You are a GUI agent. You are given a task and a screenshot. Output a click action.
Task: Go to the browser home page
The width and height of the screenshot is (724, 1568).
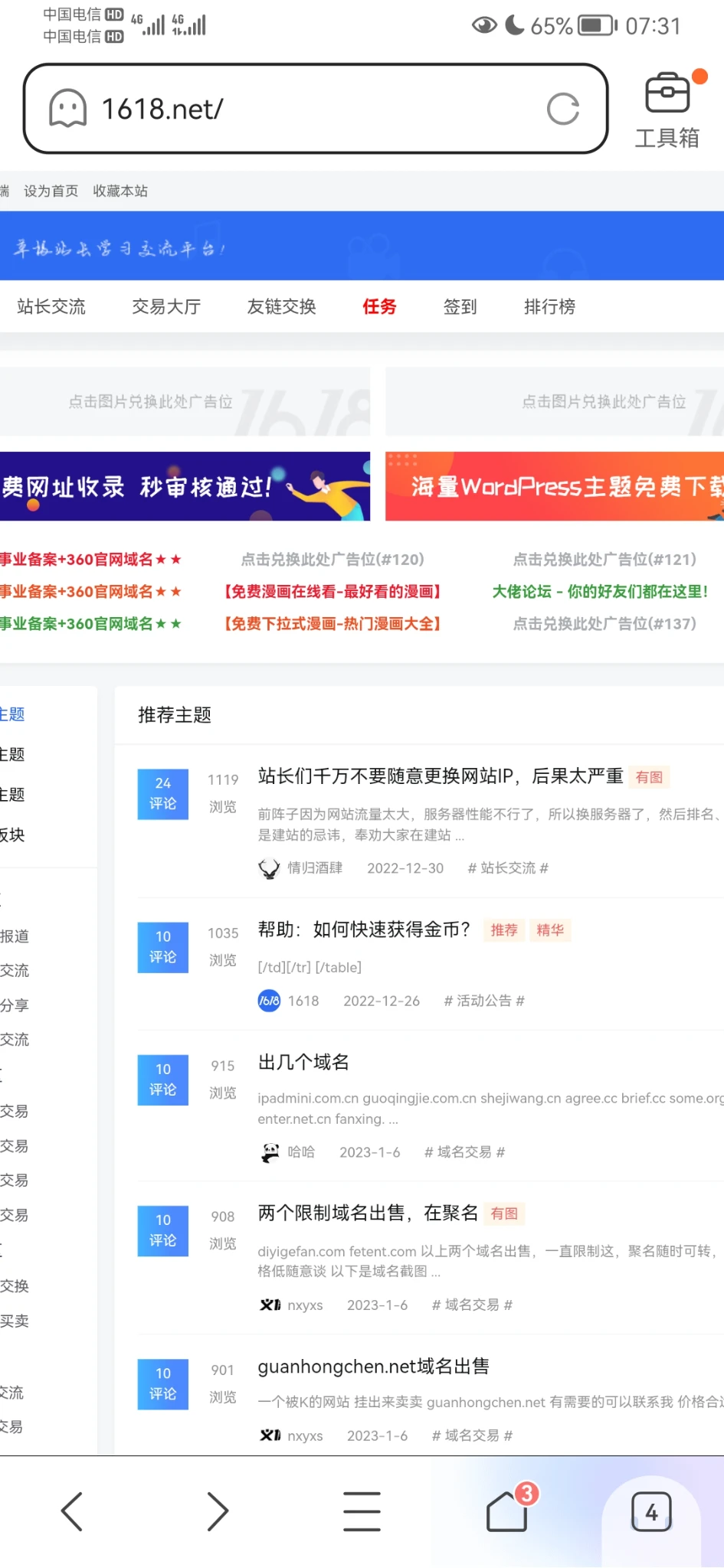click(507, 1512)
